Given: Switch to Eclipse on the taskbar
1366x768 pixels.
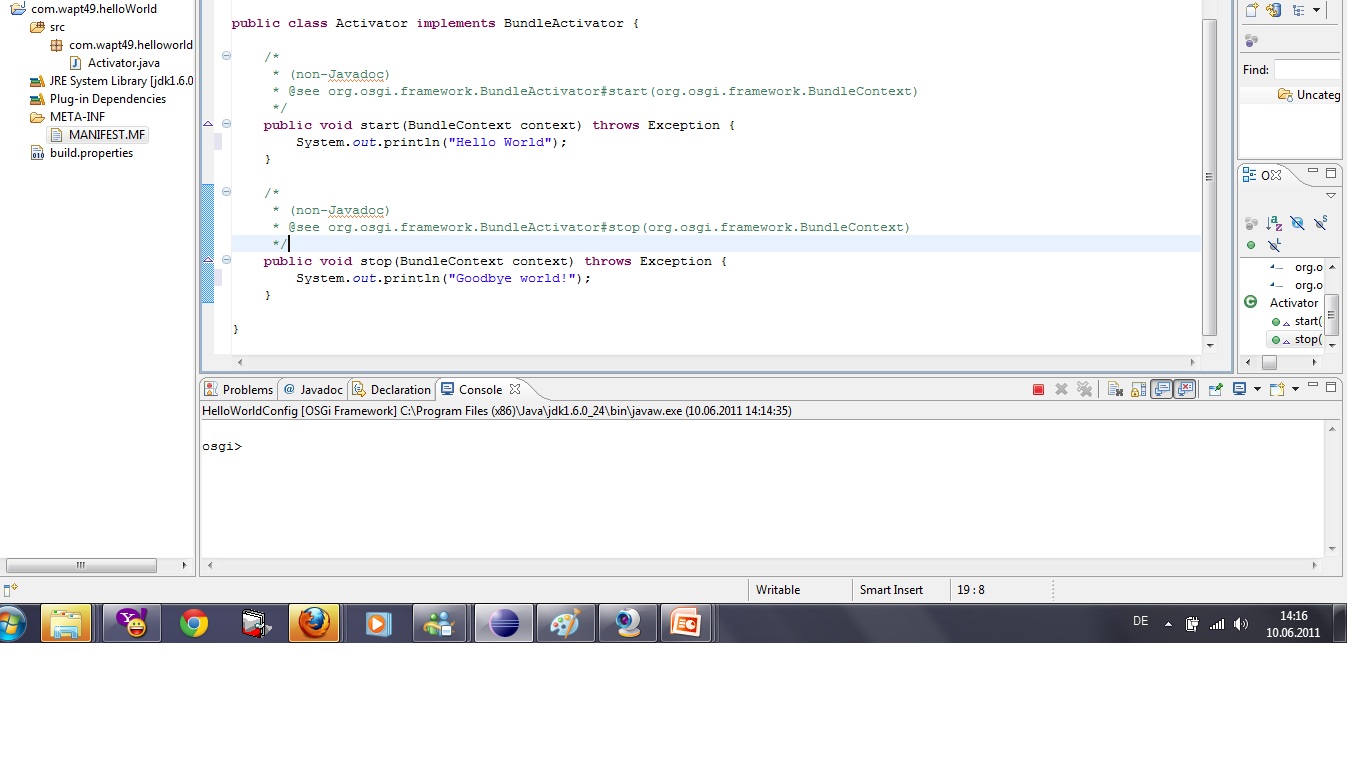Looking at the screenshot, I should pyautogui.click(x=504, y=623).
